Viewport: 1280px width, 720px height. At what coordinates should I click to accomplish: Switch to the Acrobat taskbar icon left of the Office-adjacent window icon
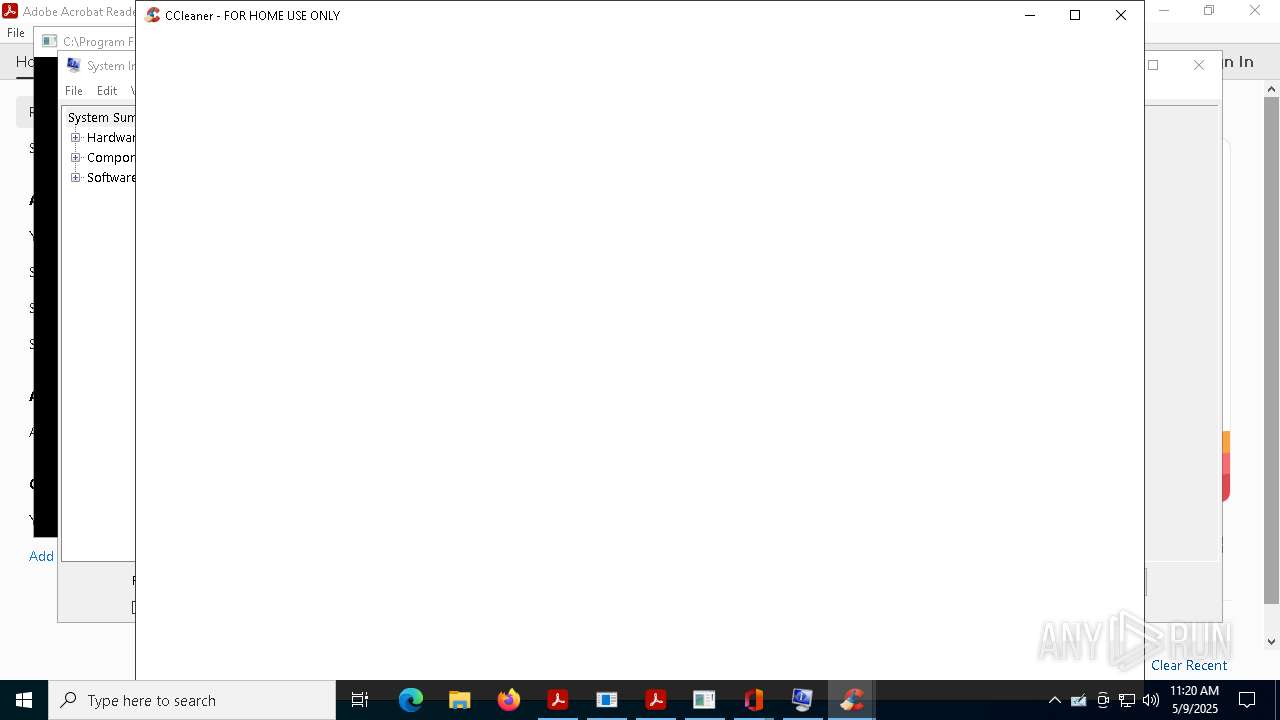tap(656, 700)
